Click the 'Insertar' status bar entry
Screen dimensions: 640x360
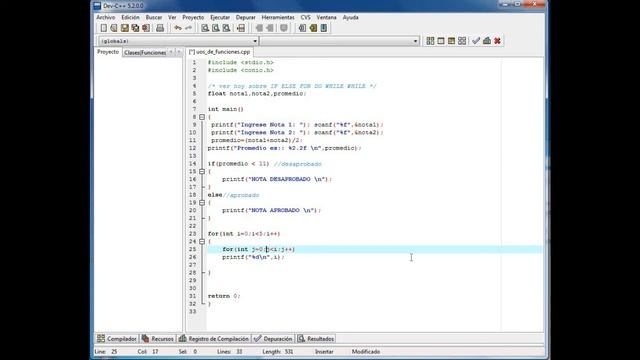[324, 351]
